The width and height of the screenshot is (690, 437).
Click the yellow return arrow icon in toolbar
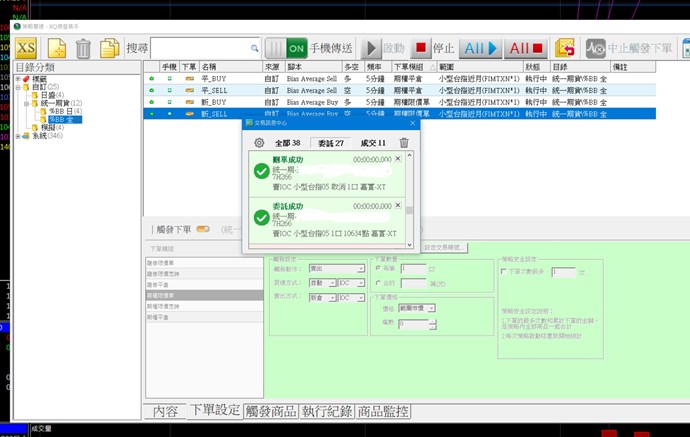tap(566, 48)
